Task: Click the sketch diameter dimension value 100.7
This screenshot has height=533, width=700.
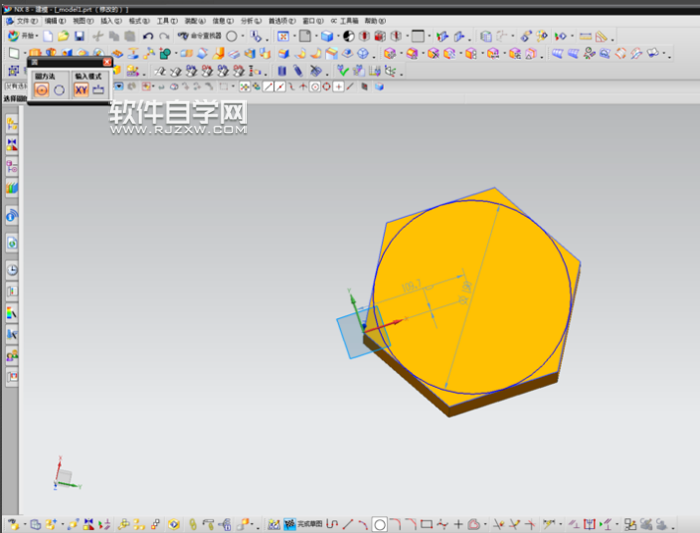Action: click(410, 287)
